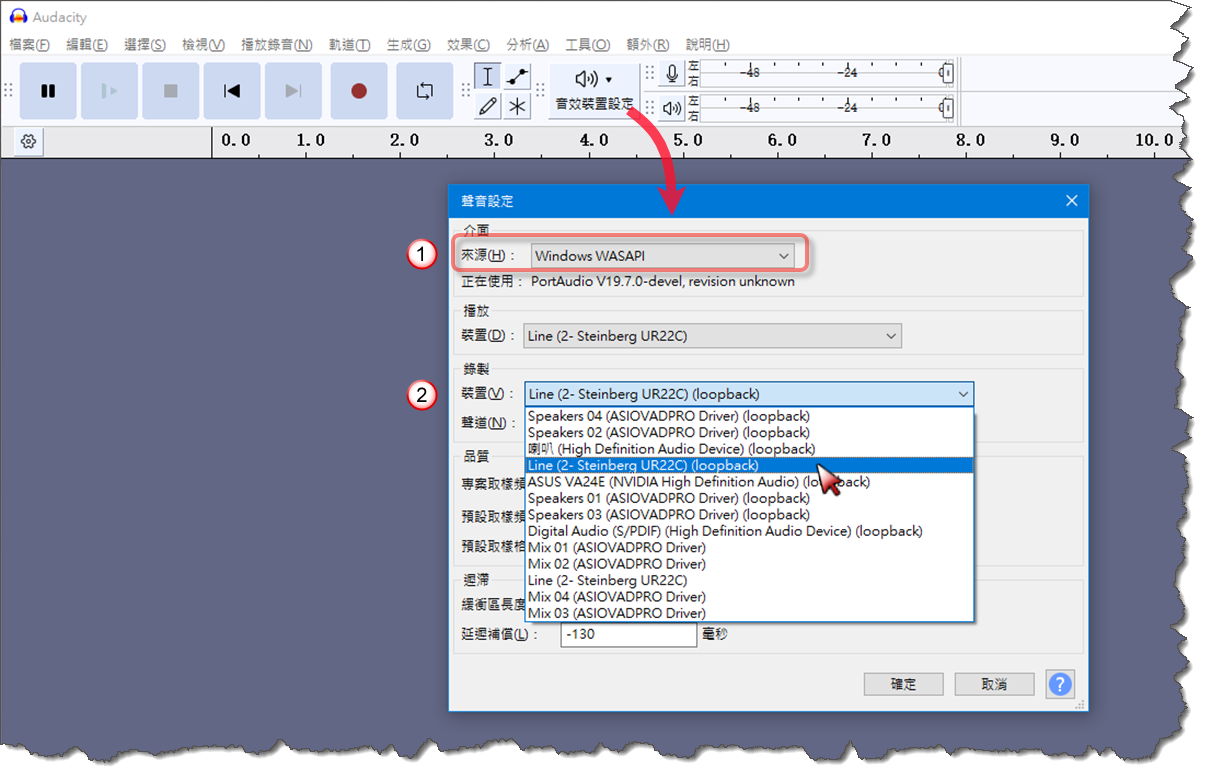The width and height of the screenshot is (1210, 778).
Task: Toggle the Loop playback button
Action: tap(425, 91)
